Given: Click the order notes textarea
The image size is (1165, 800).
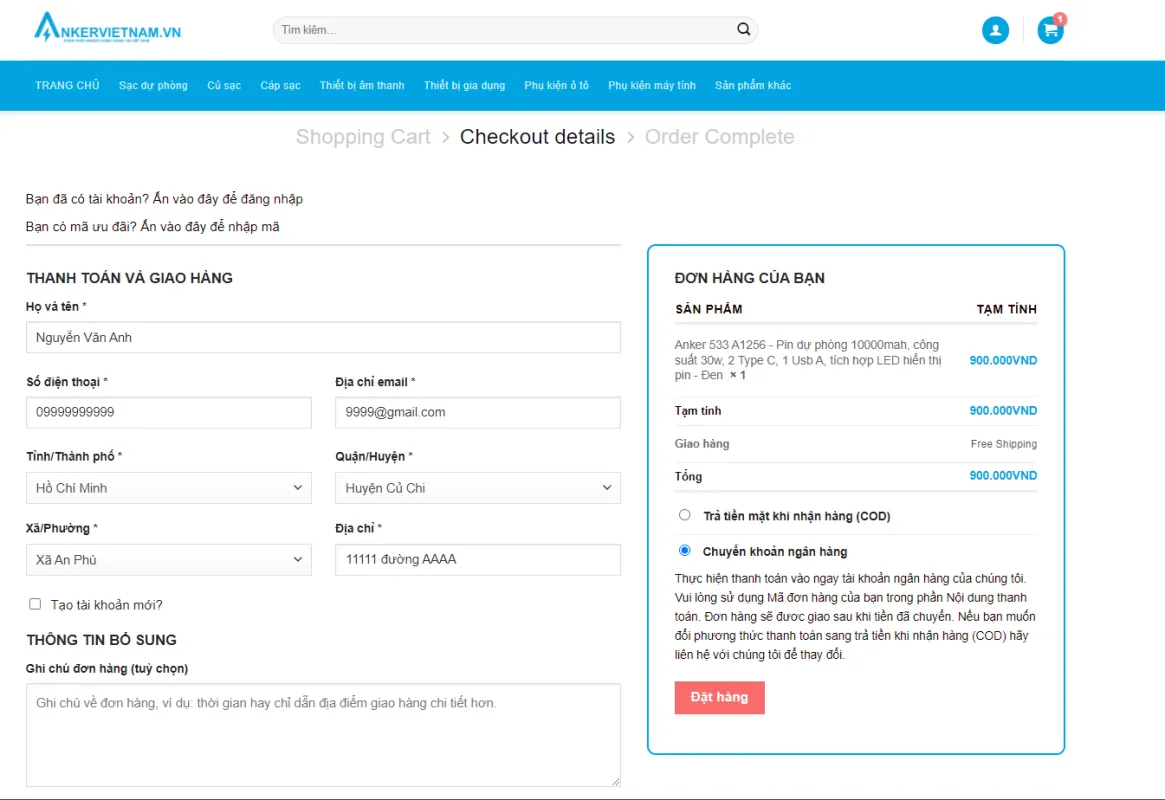Looking at the screenshot, I should [323, 735].
